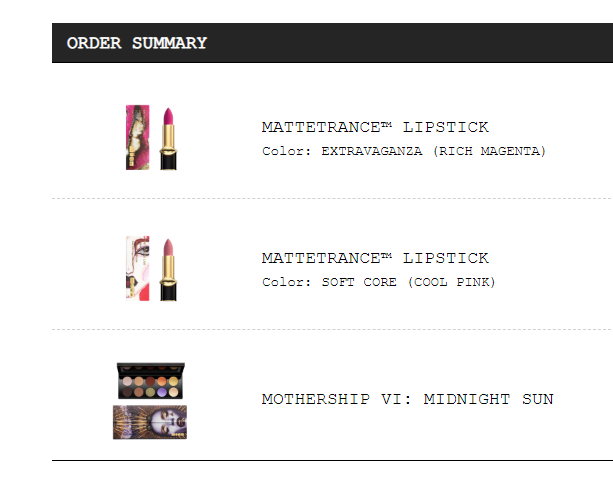The height and width of the screenshot is (477, 613).
Task: Click the Color: Soft Core (Cool Pink) text
Action: [x=378, y=282]
